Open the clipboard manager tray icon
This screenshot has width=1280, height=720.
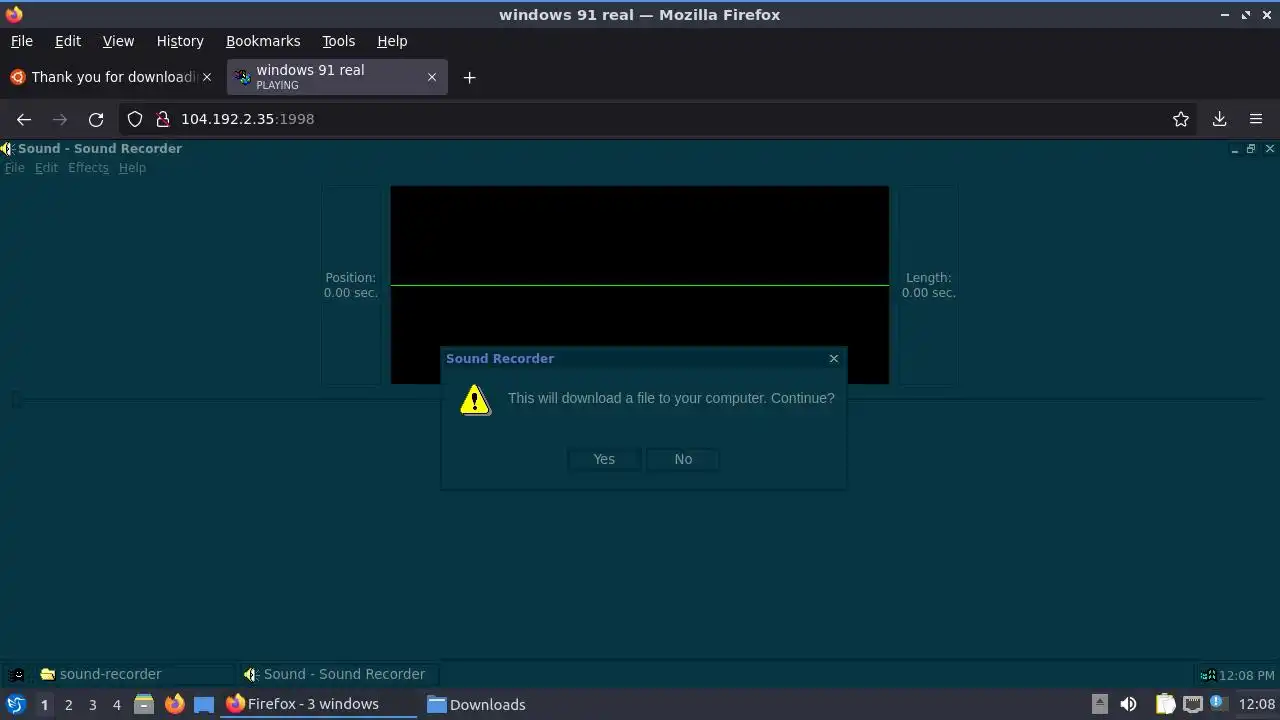(1165, 704)
